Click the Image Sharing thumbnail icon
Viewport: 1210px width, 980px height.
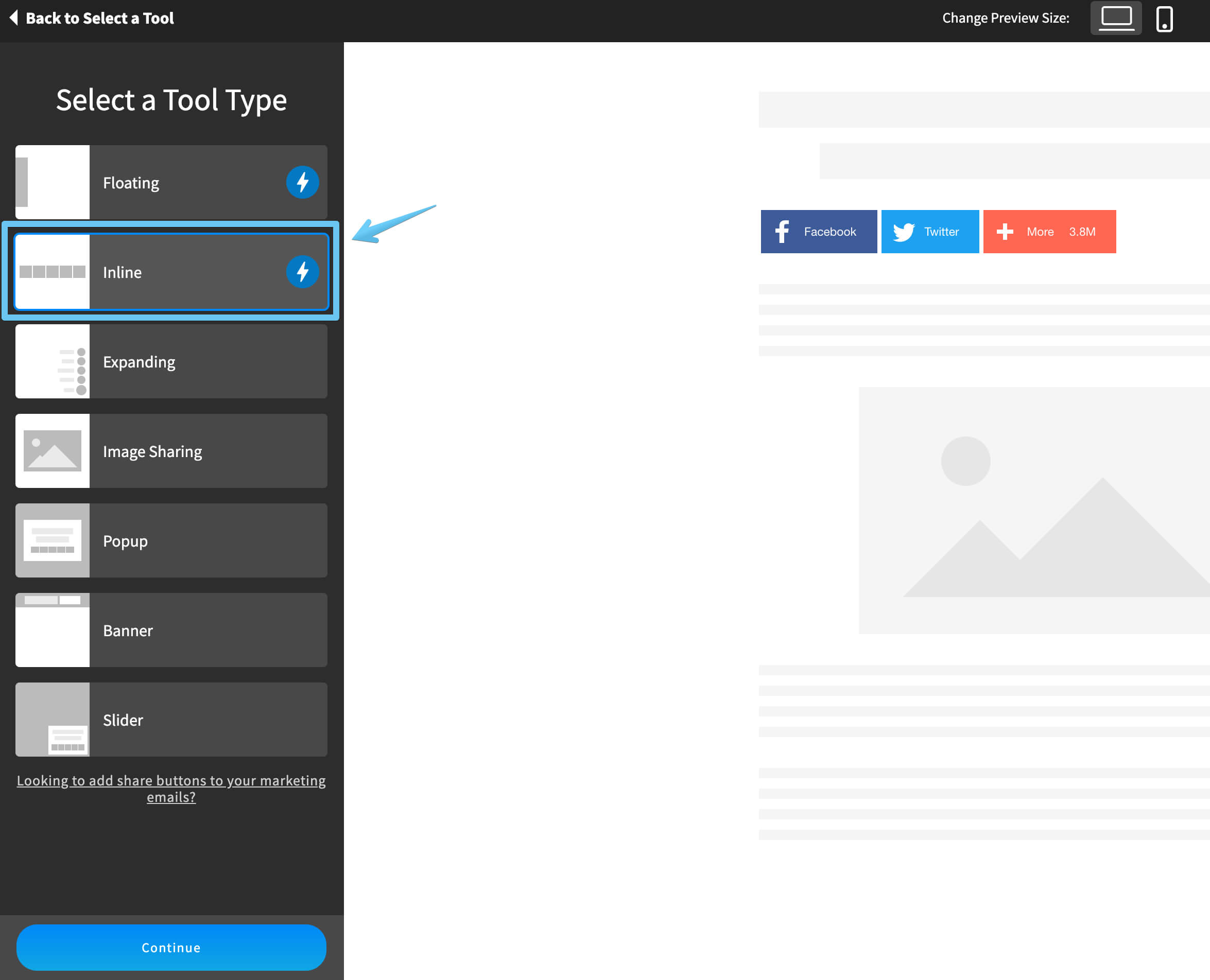(x=53, y=451)
